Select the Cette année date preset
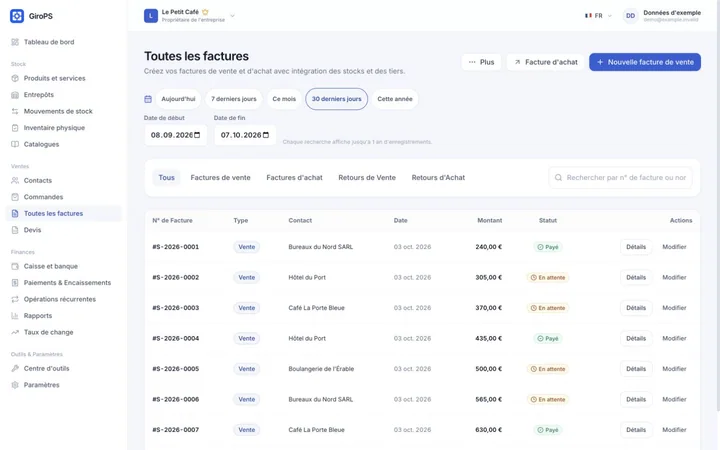The width and height of the screenshot is (720, 450). [x=395, y=99]
